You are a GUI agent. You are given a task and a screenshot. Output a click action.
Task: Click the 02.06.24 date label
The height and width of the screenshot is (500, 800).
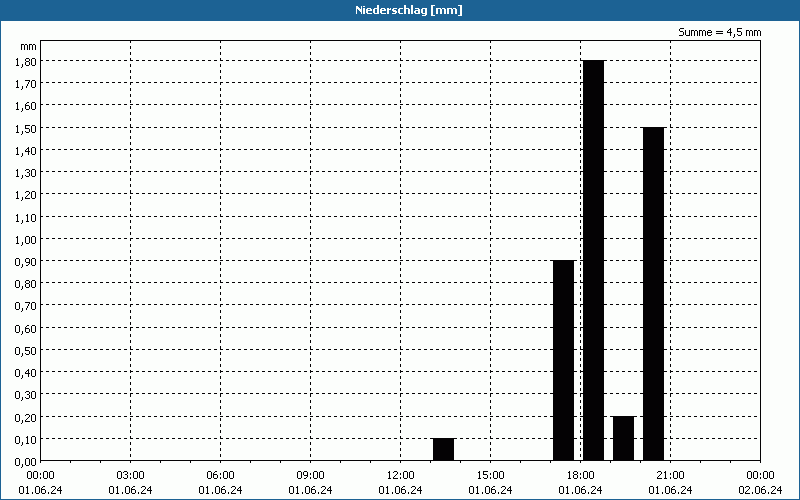760,490
